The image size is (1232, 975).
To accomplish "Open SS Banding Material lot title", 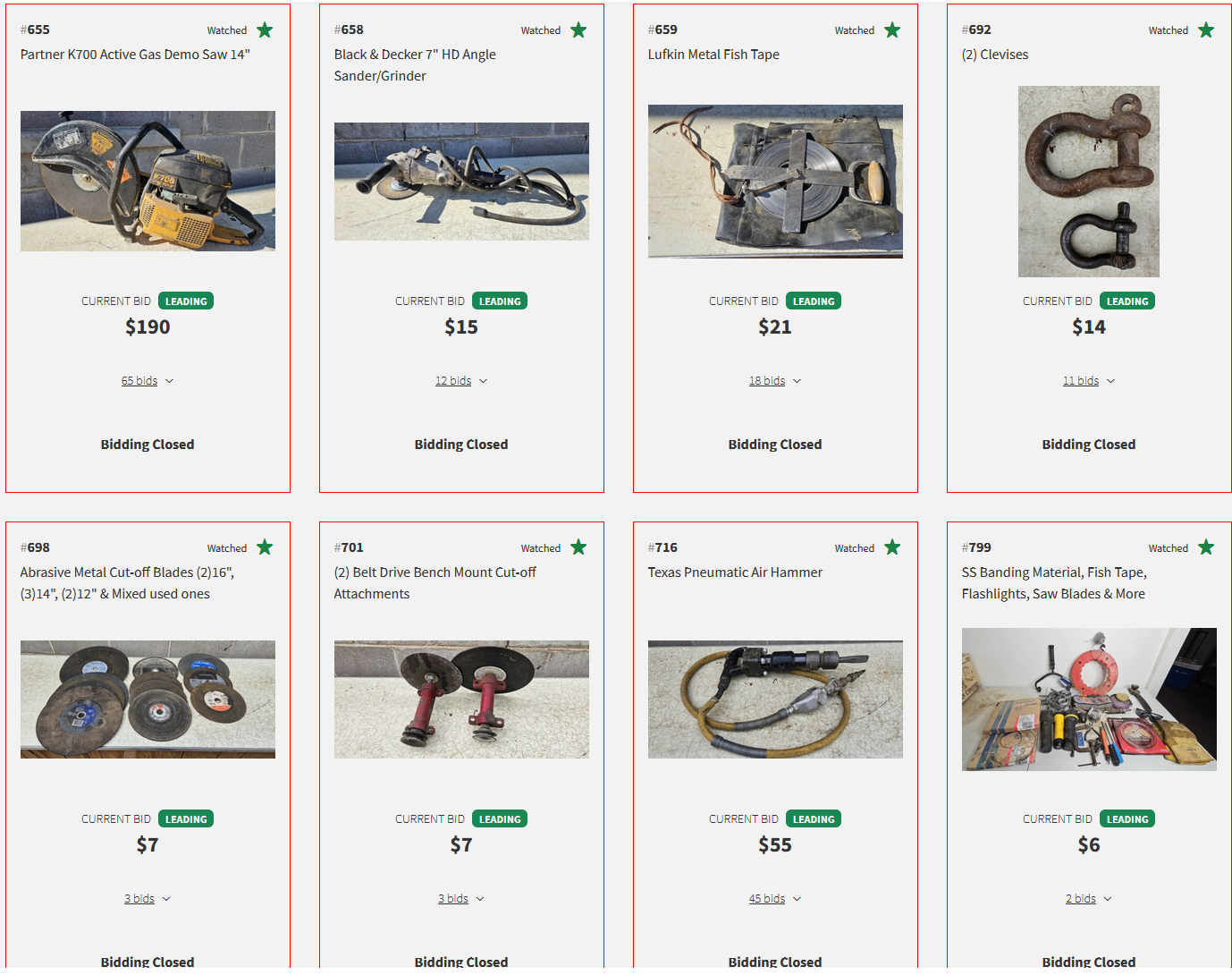I will tap(1054, 583).
